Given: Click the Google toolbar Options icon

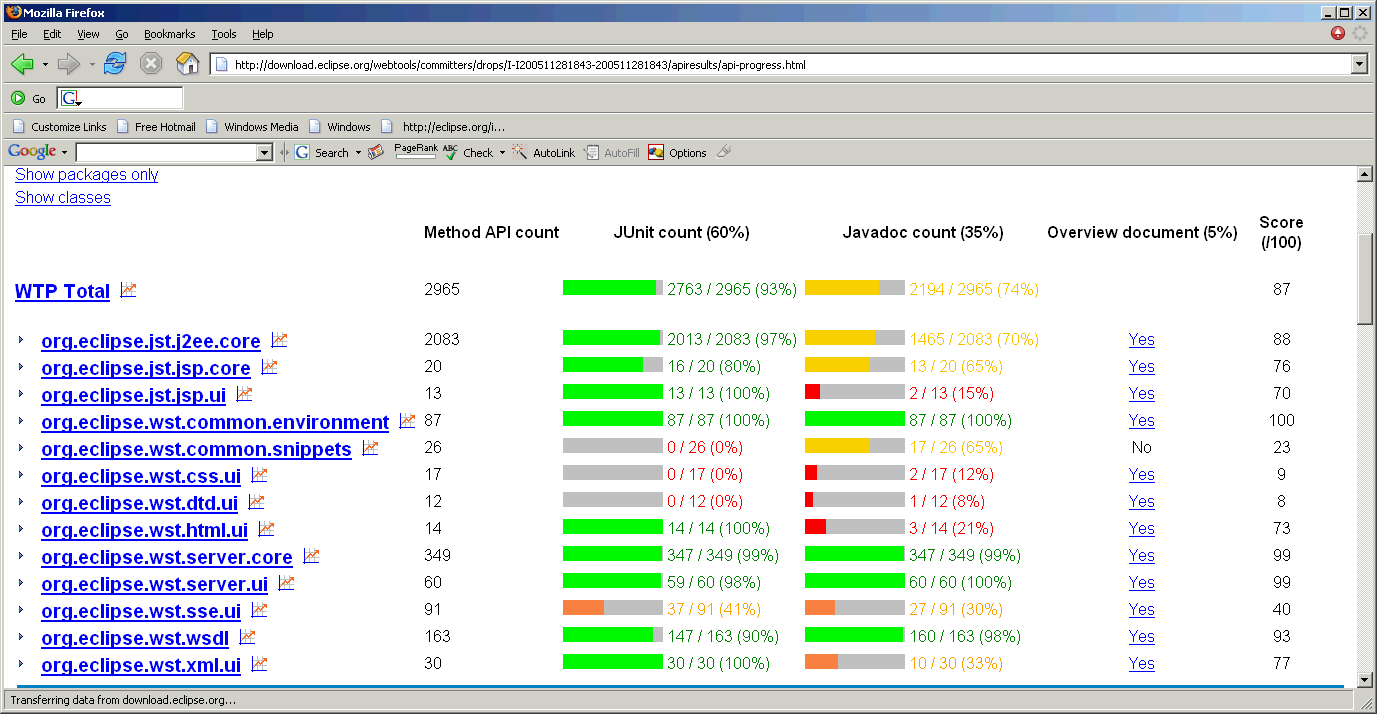Looking at the screenshot, I should (656, 153).
